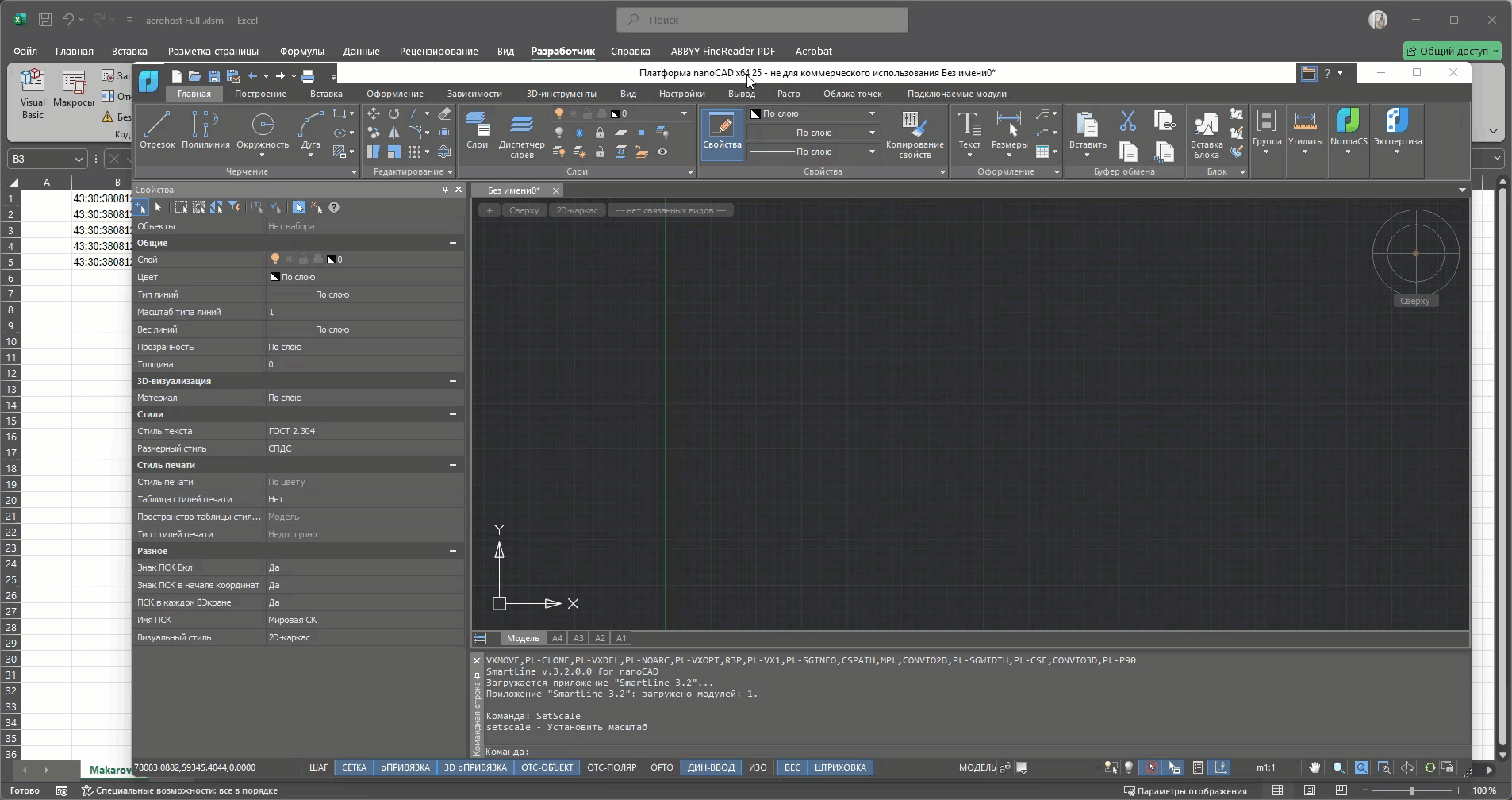Select the Eraser tool icon

(x=444, y=113)
